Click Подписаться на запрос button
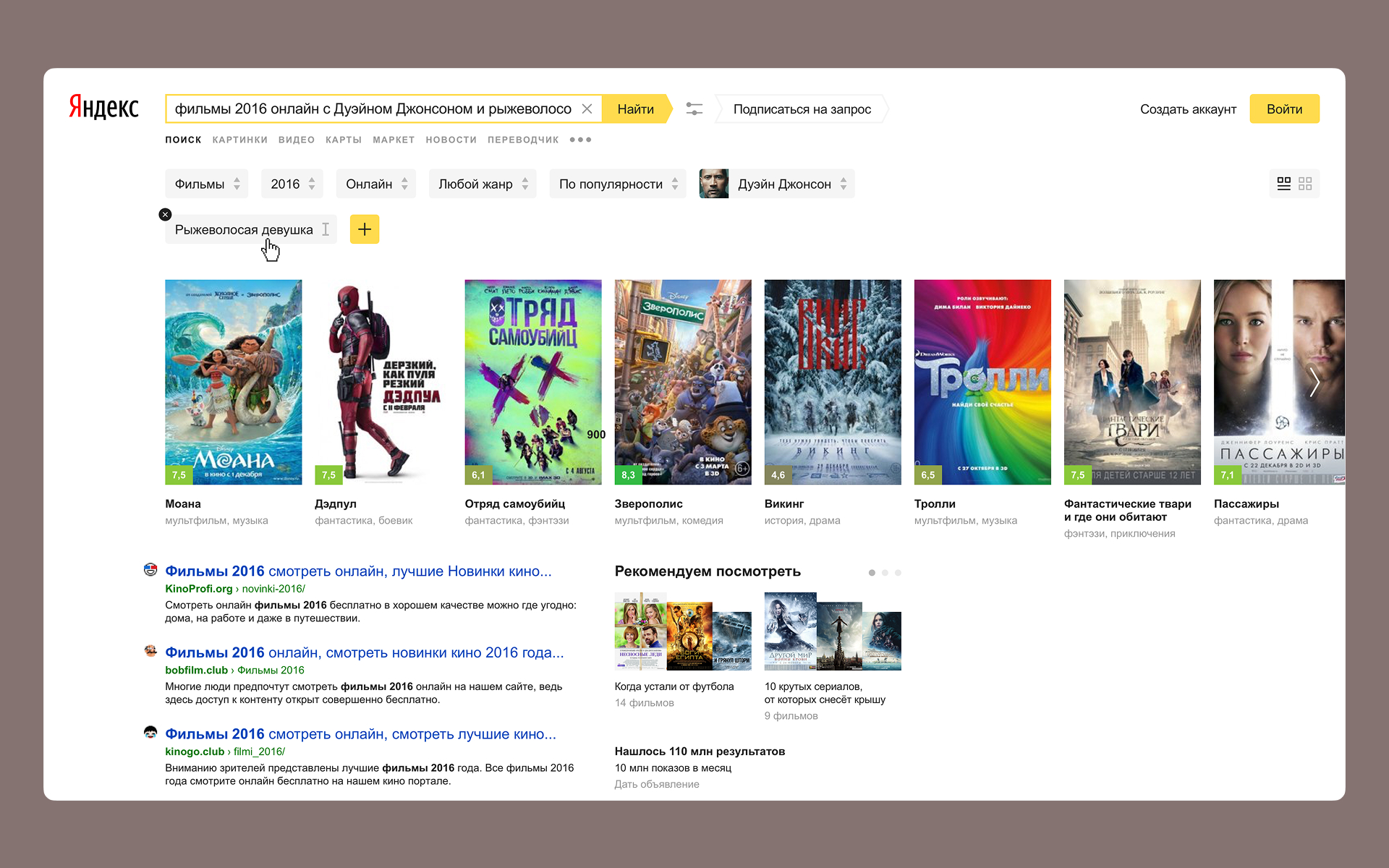This screenshot has width=1389, height=868. (802, 109)
